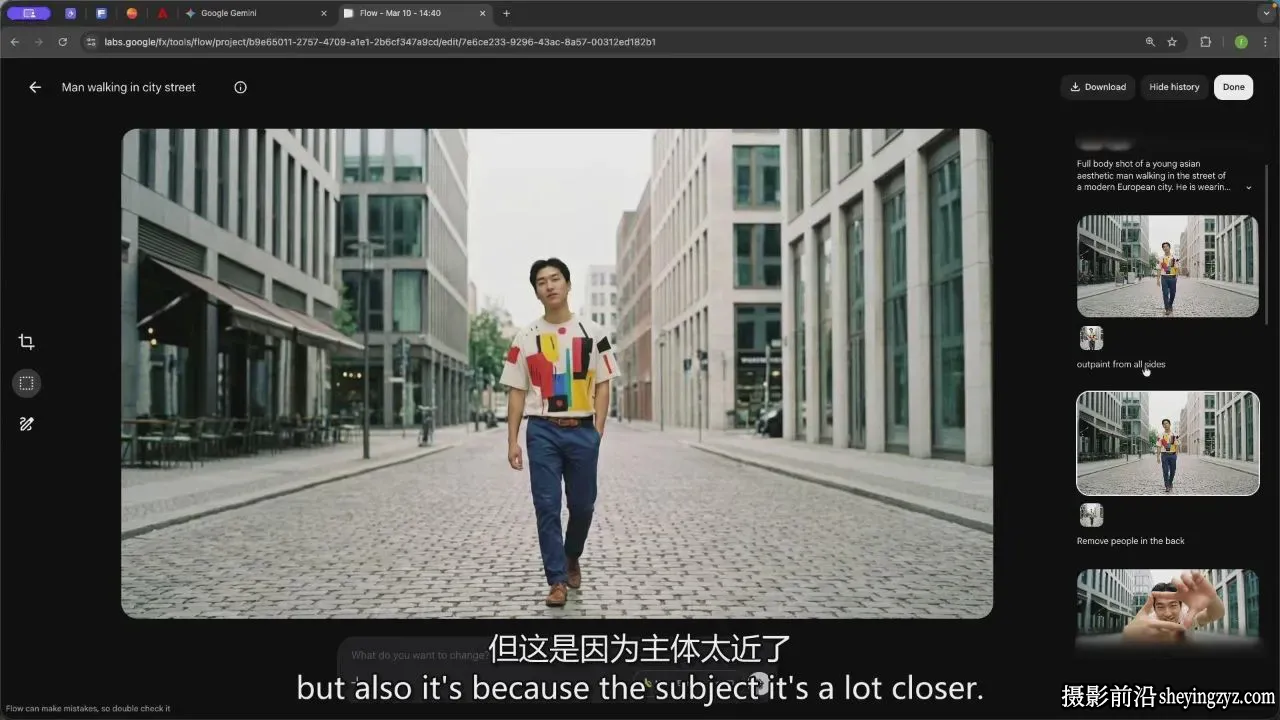Select the Crop tool in left sidebar
The width and height of the screenshot is (1280, 720).
point(27,342)
